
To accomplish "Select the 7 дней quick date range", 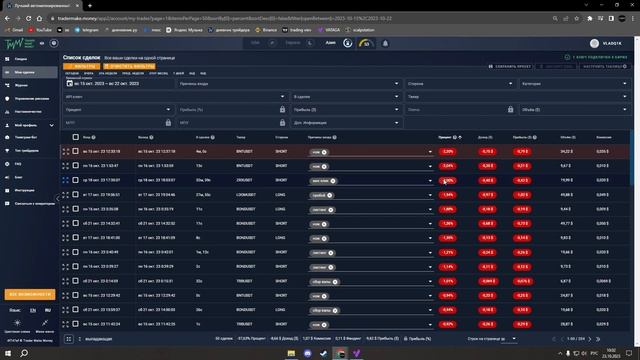I will [178, 73].
